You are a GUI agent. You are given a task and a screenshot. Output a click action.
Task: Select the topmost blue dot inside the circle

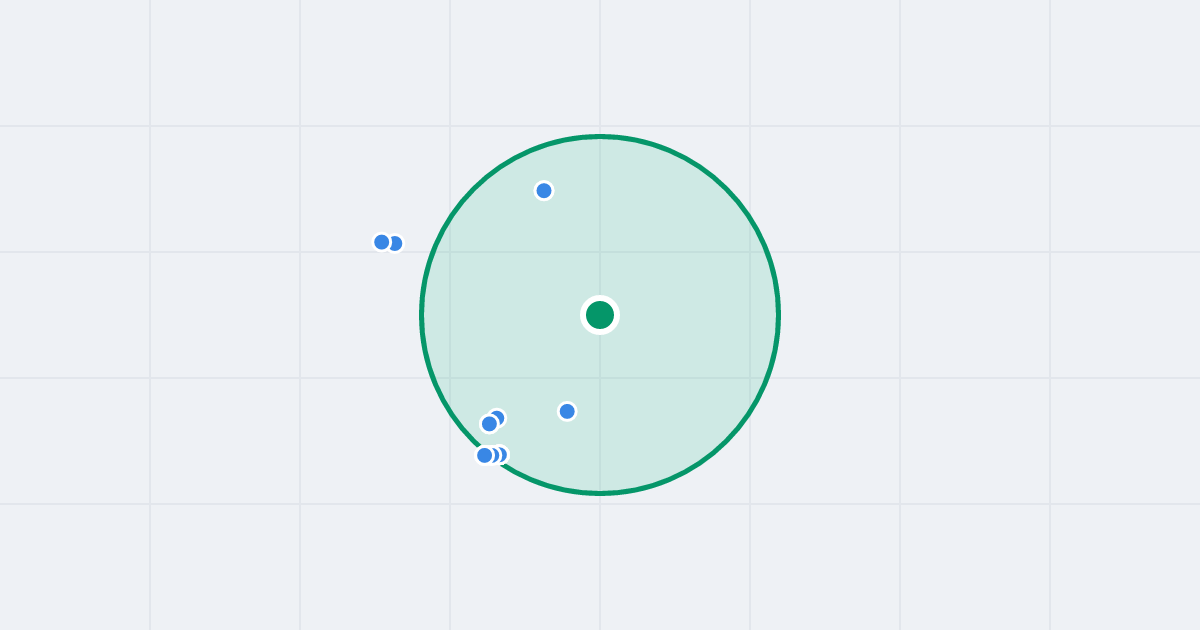pos(544,190)
